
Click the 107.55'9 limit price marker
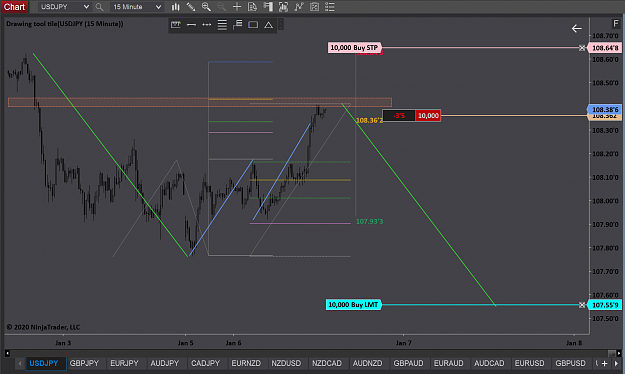[605, 305]
